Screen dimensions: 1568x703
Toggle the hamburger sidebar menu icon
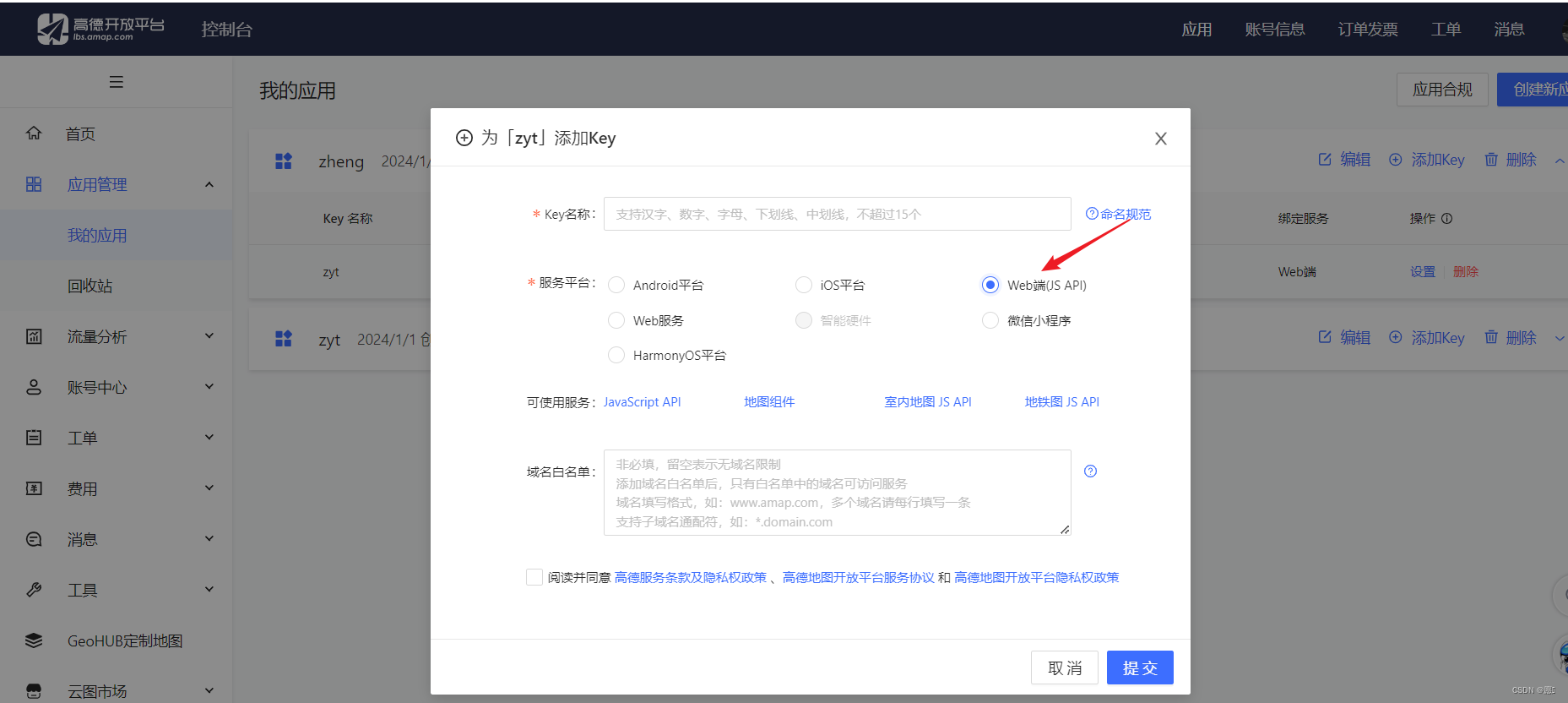[x=117, y=82]
